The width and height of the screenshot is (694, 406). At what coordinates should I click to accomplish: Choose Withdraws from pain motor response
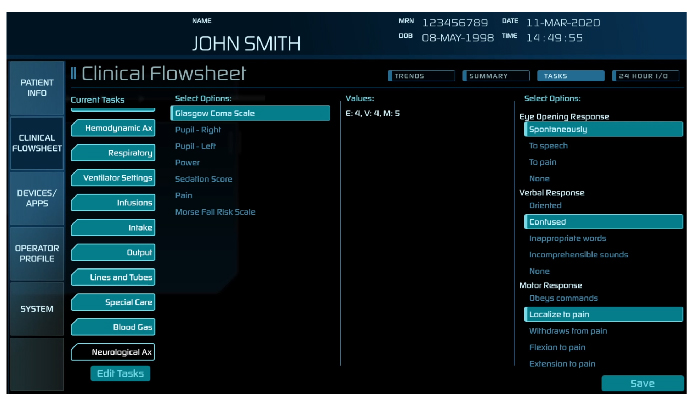pyautogui.click(x=568, y=331)
